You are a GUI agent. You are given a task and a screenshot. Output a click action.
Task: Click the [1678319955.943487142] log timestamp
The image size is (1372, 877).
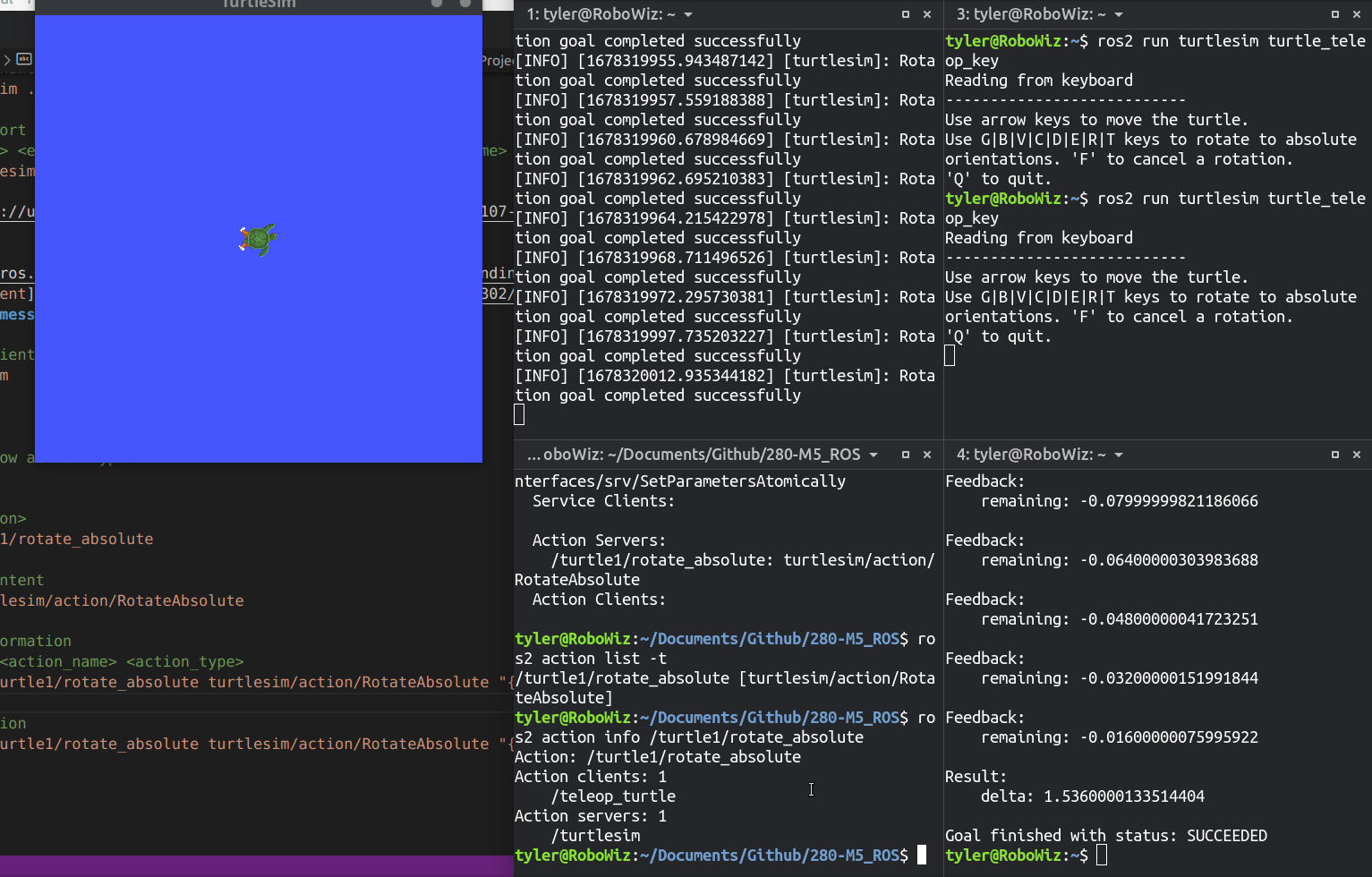(676, 61)
